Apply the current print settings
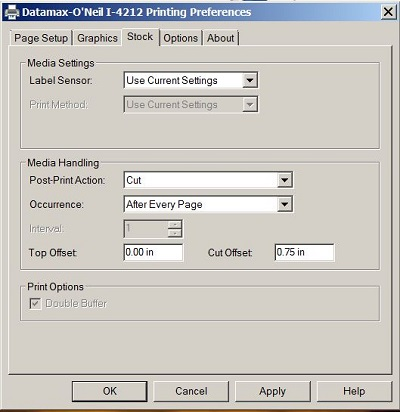 tap(273, 391)
